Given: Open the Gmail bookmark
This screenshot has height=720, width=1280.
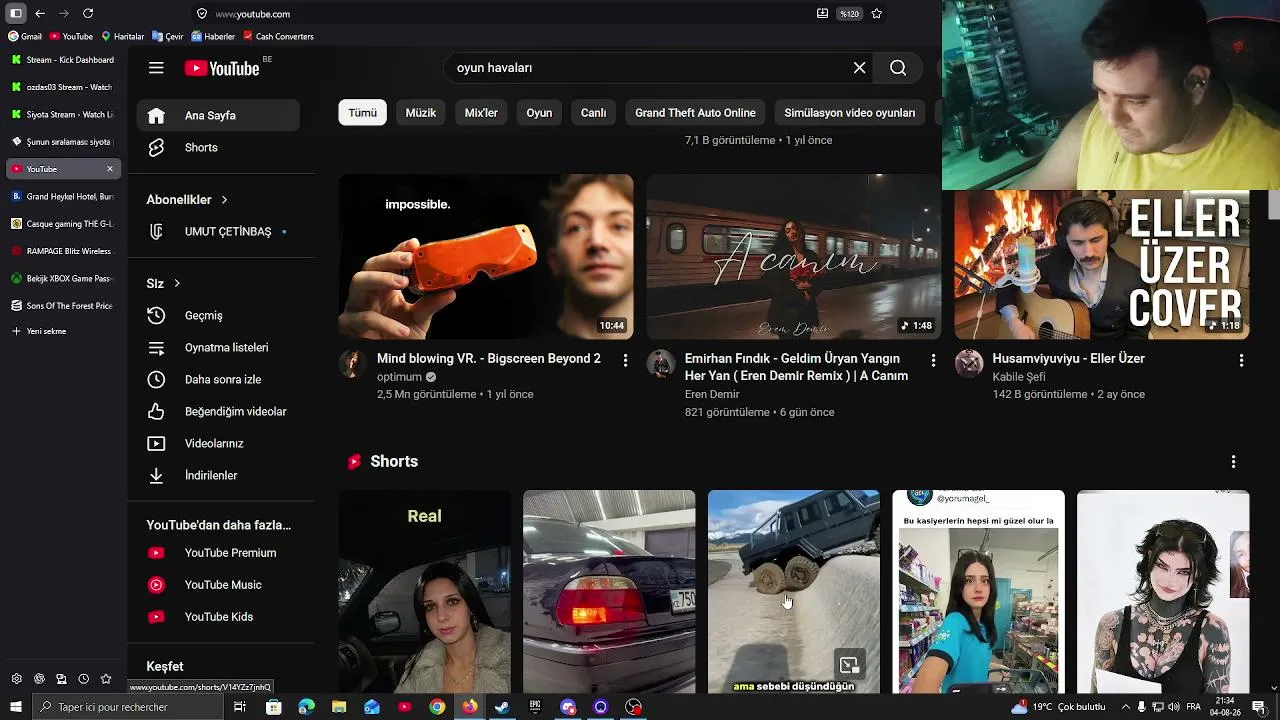Looking at the screenshot, I should 25,36.
